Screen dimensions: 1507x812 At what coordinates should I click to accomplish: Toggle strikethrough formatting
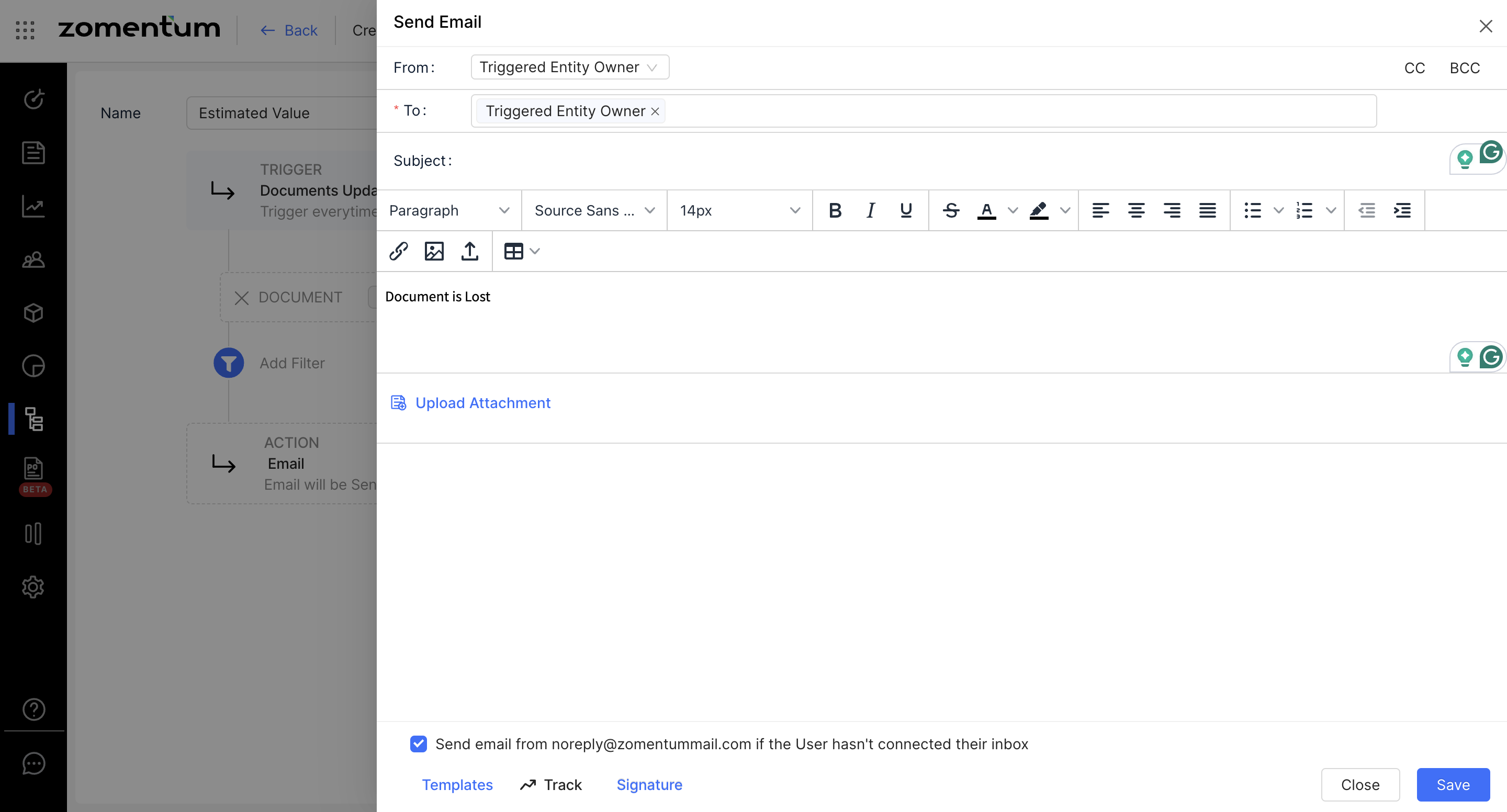pyautogui.click(x=951, y=210)
